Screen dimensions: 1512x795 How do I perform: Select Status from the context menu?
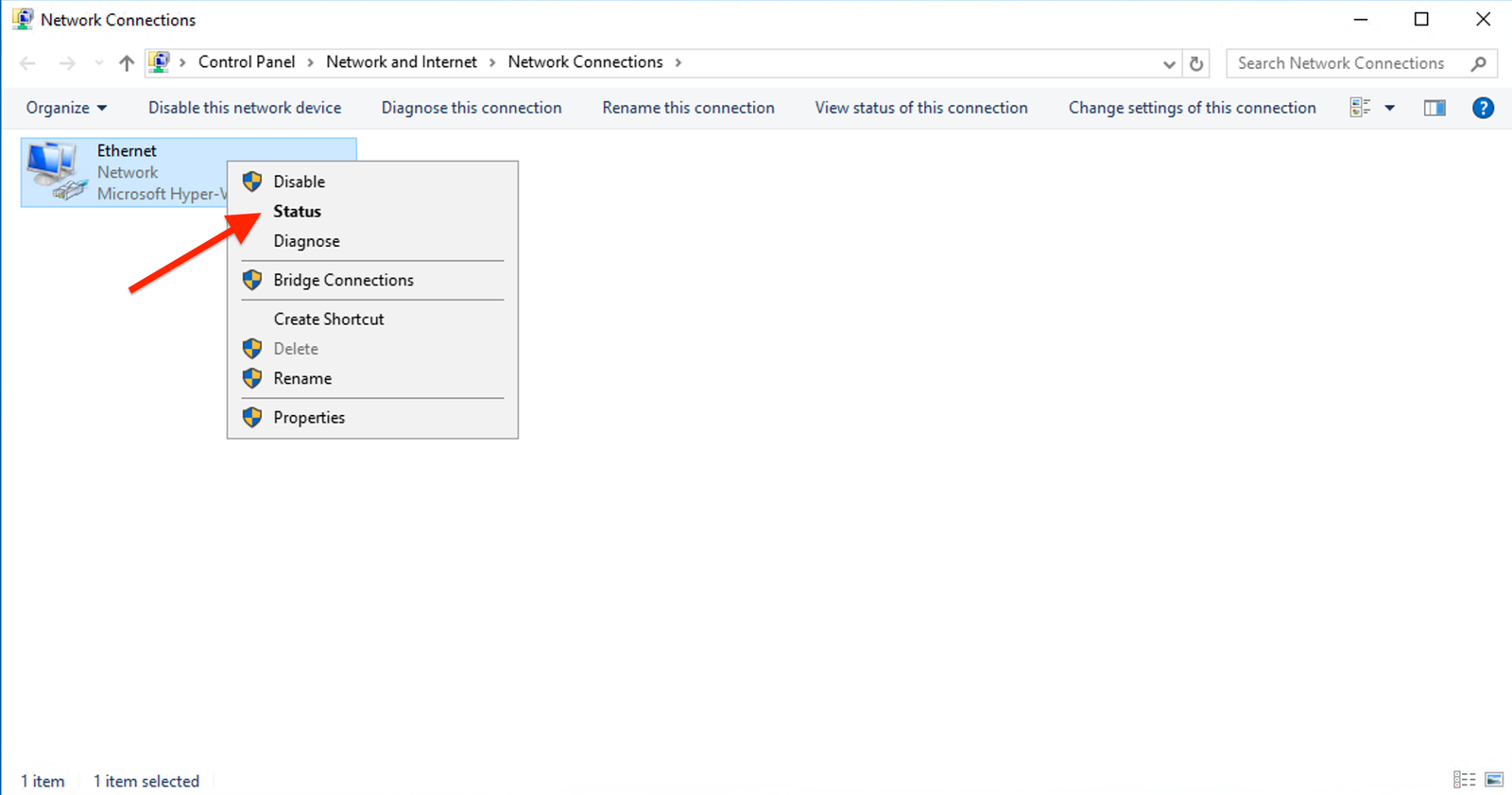(x=298, y=212)
